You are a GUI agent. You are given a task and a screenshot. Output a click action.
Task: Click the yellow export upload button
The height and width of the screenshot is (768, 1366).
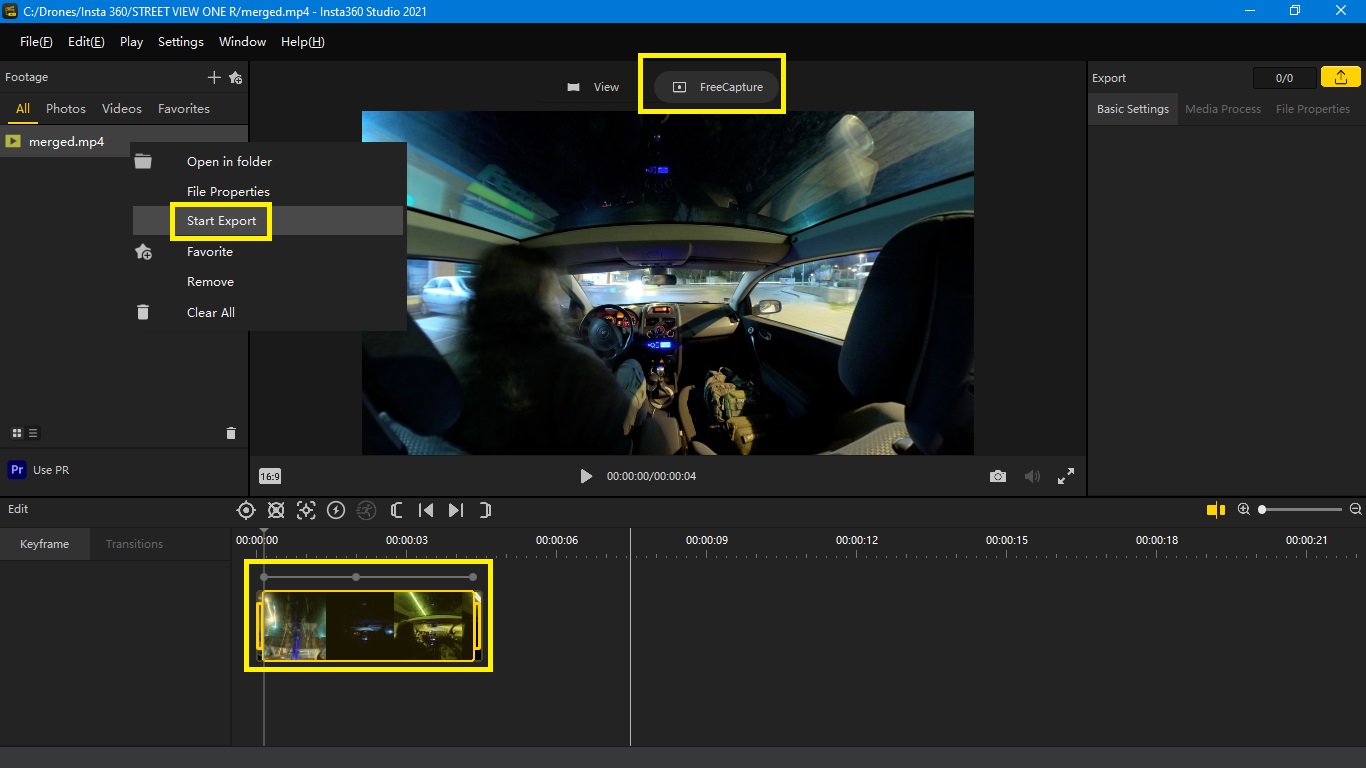click(x=1340, y=77)
